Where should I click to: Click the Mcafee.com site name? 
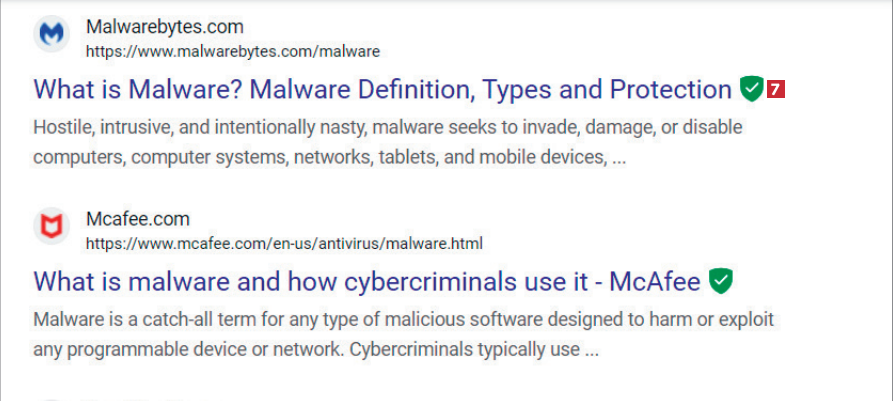[x=137, y=220]
